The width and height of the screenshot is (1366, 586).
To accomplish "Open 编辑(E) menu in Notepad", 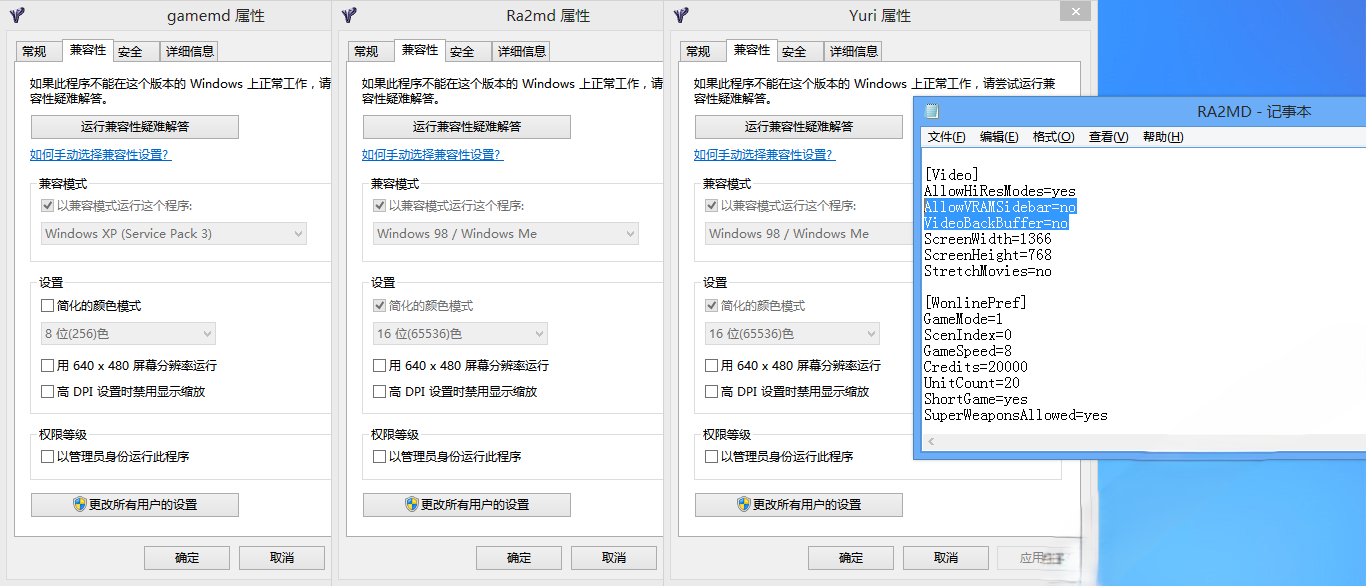I will 999,137.
